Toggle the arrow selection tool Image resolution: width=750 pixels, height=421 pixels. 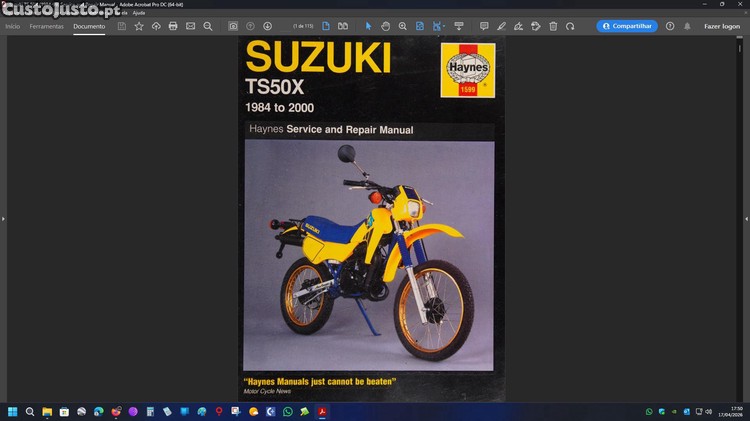point(368,26)
